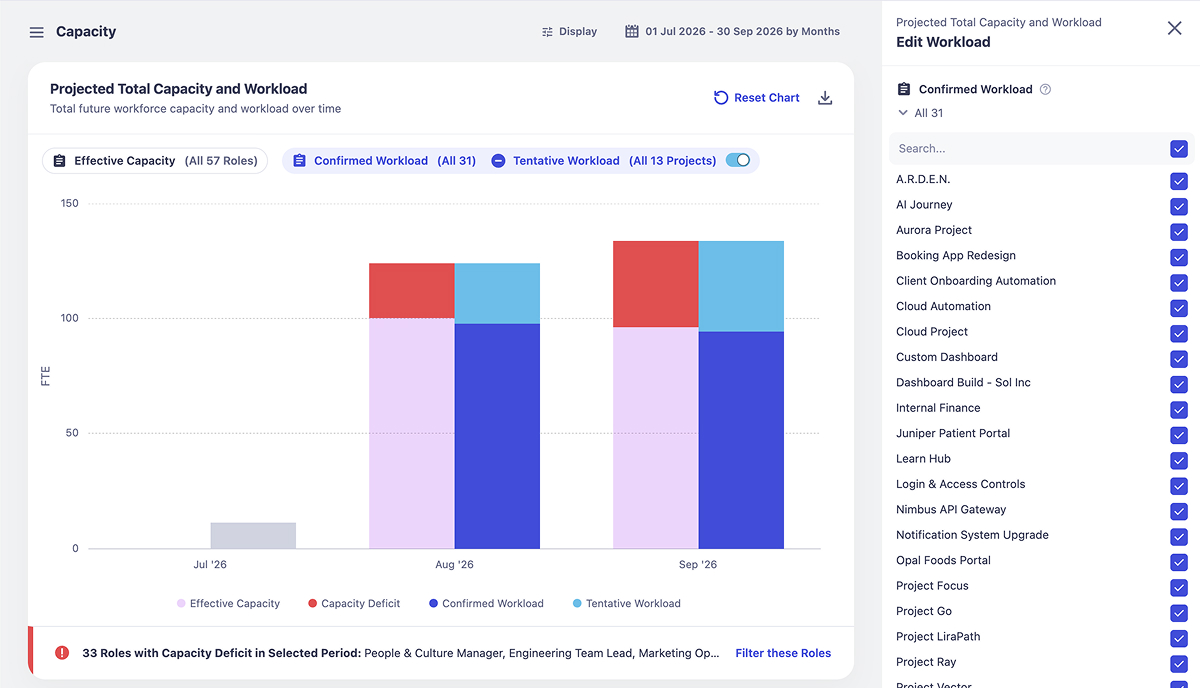Click the Search projects field

(1028, 149)
